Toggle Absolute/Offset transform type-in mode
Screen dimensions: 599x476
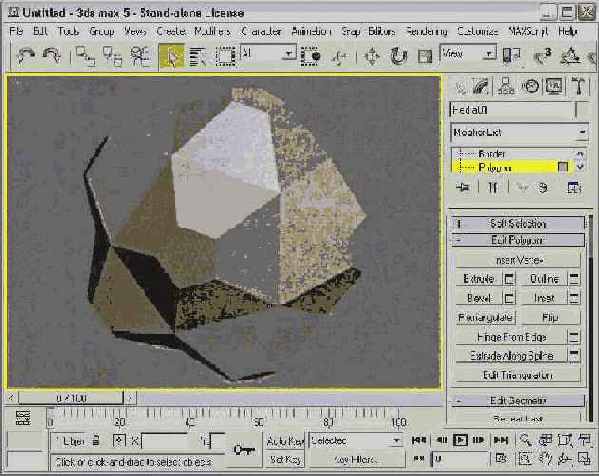tap(119, 441)
